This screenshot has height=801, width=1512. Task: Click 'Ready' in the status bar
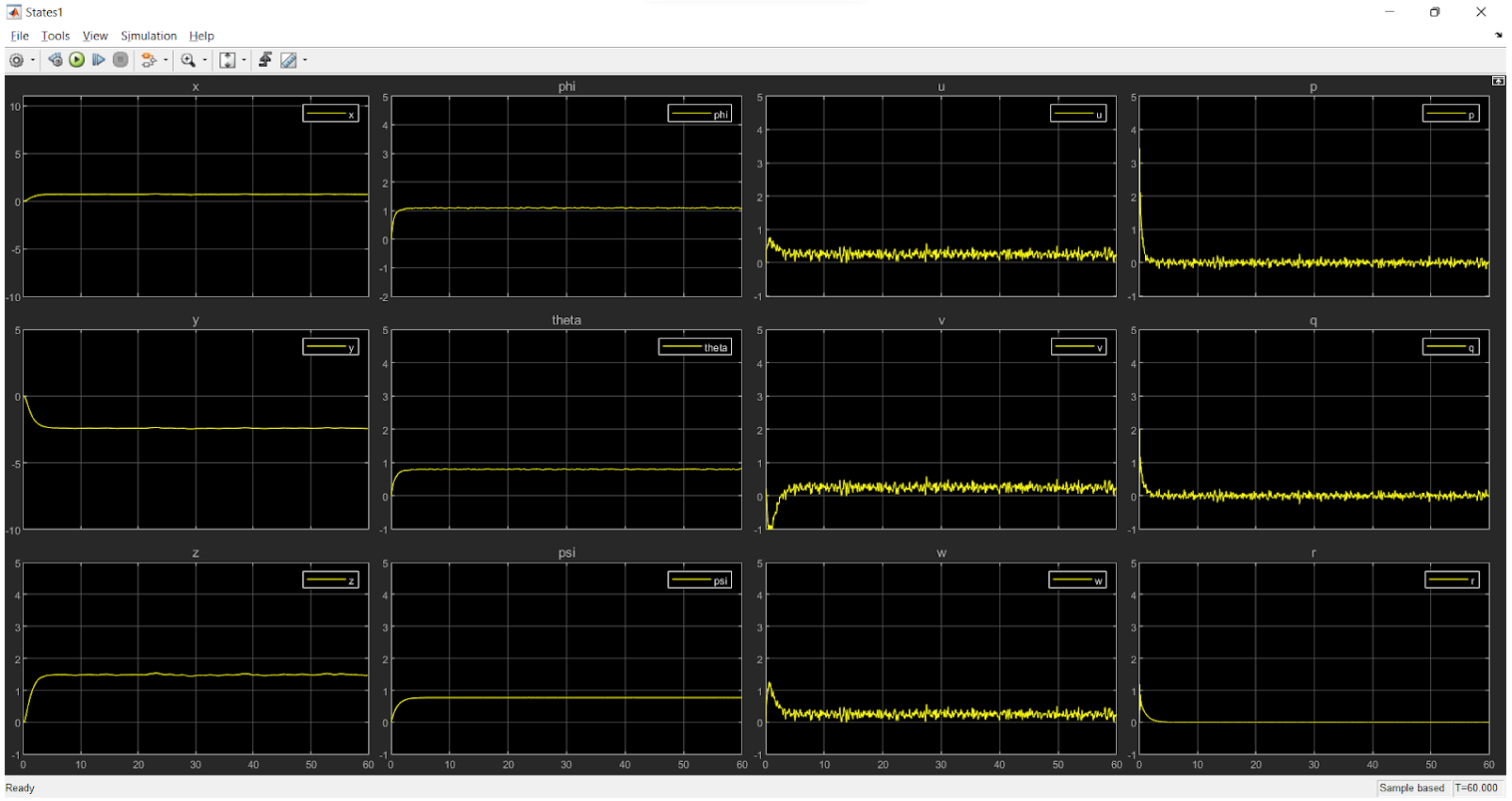coord(20,788)
